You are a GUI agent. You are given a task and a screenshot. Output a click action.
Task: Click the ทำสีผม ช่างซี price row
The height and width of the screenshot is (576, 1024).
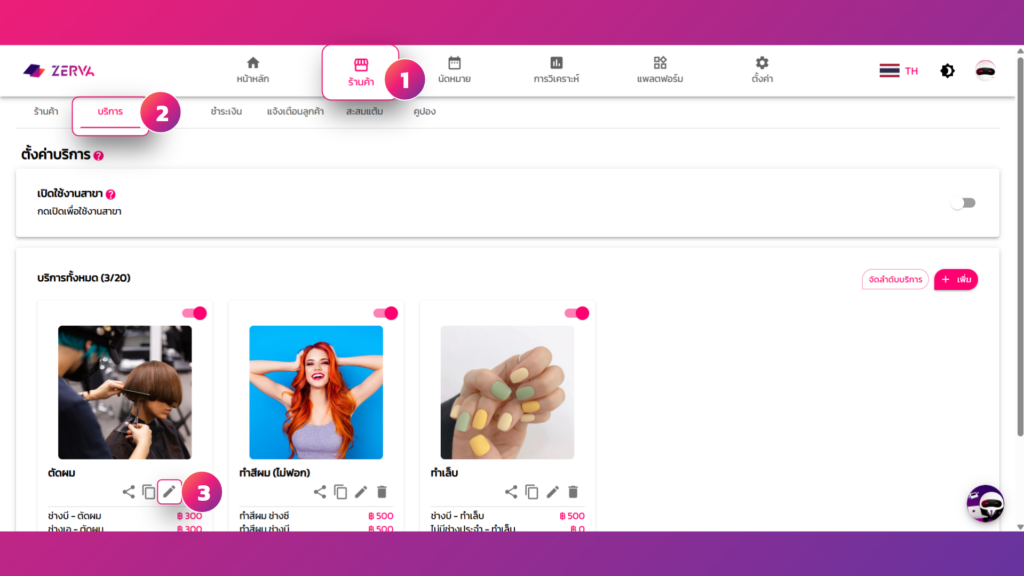tap(316, 516)
